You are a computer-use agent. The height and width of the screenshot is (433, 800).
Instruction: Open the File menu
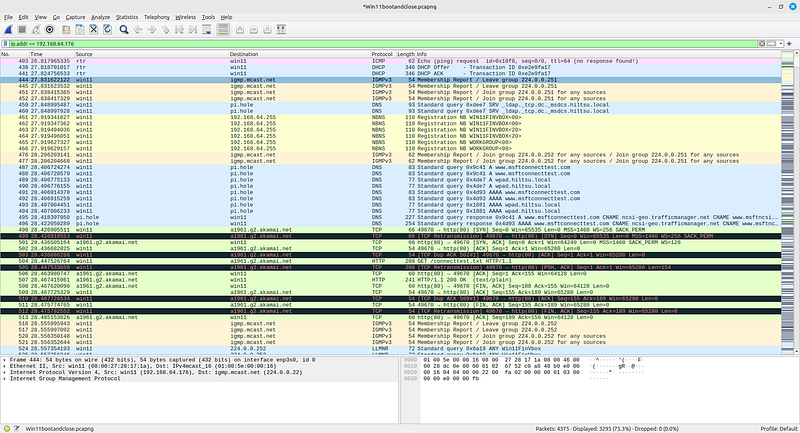click(x=8, y=17)
